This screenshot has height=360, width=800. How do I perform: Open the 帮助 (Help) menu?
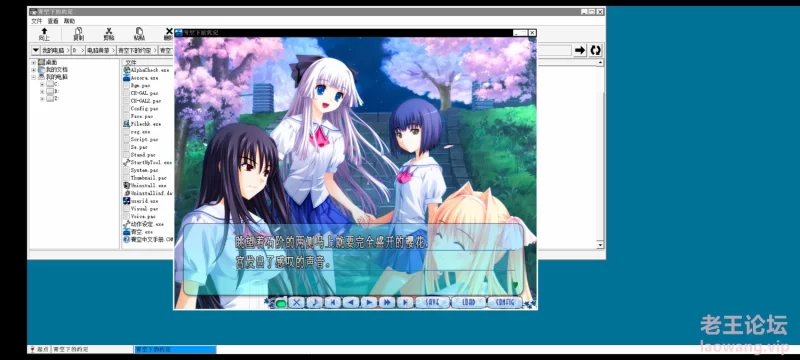pyautogui.click(x=69, y=21)
